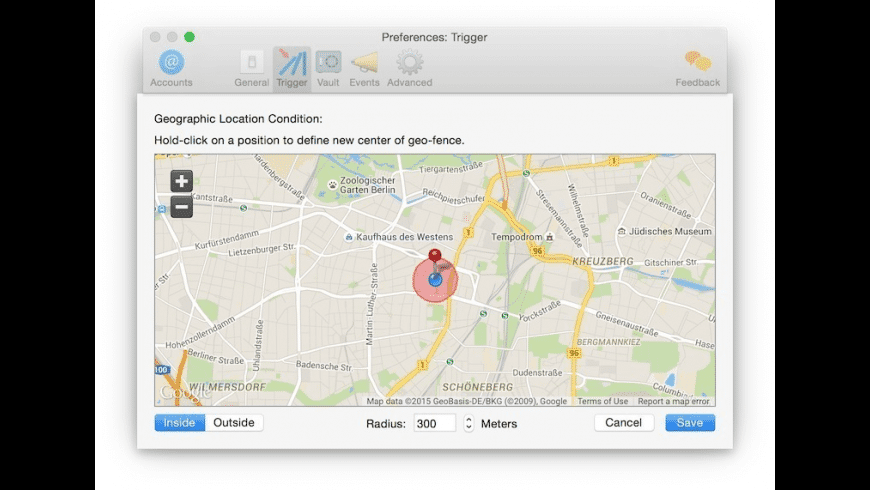Click the Badensche Str. label
The height and width of the screenshot is (490, 870).
tap(323, 366)
